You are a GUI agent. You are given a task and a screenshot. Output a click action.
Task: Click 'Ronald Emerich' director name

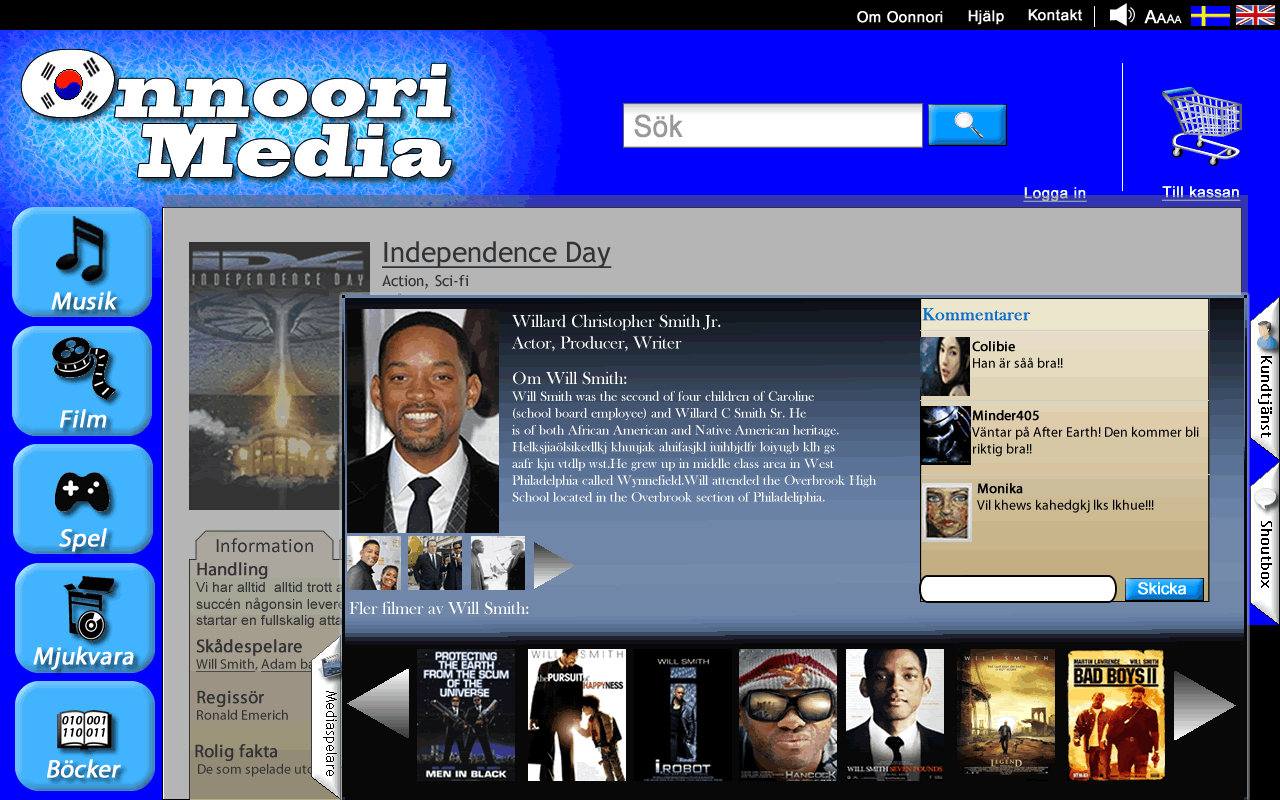pyautogui.click(x=242, y=716)
